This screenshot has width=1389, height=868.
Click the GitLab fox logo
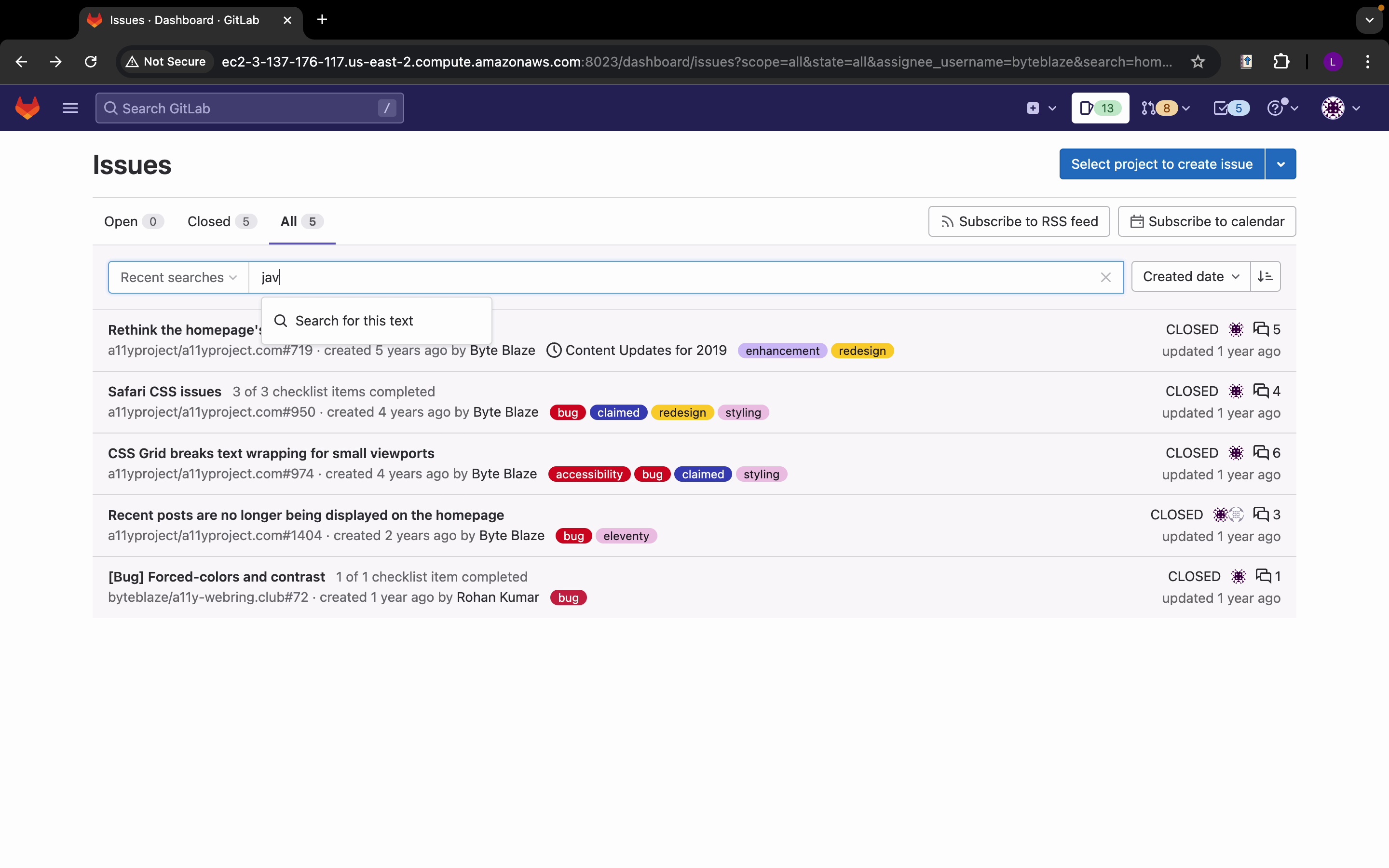click(x=27, y=108)
